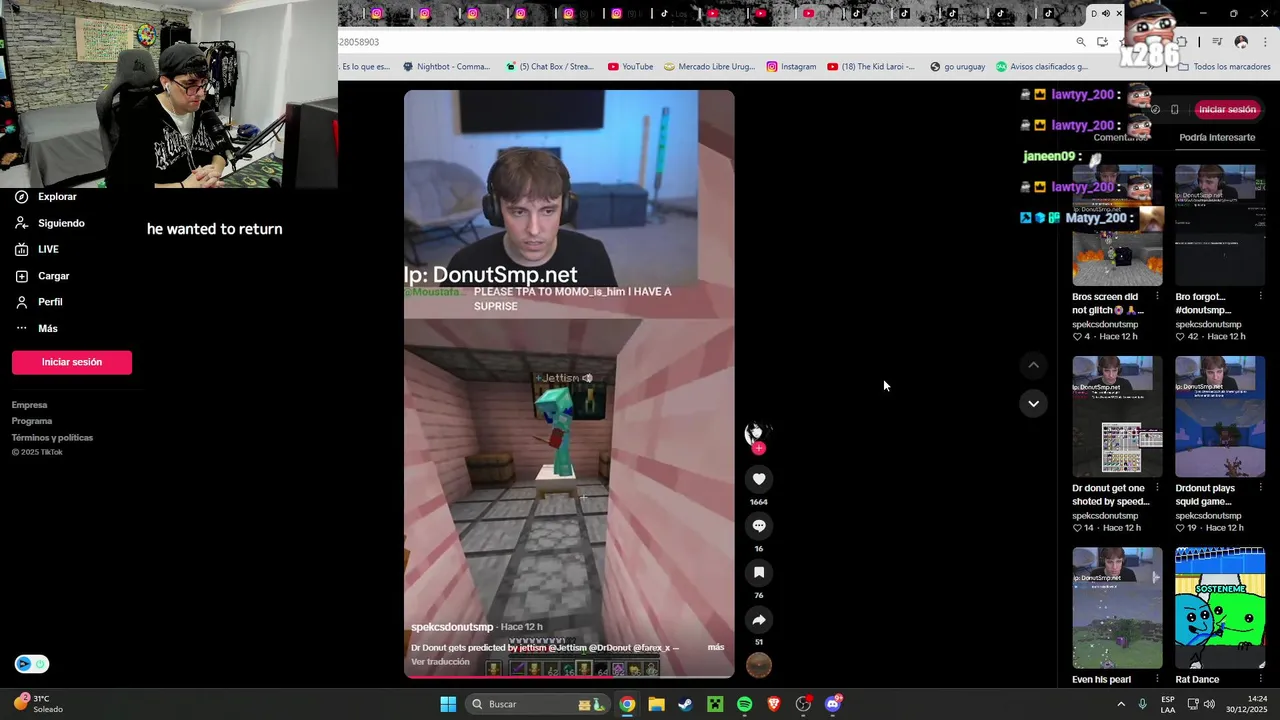Open the Rat Dance video thumbnail
The image size is (1280, 720).
pos(1220,608)
